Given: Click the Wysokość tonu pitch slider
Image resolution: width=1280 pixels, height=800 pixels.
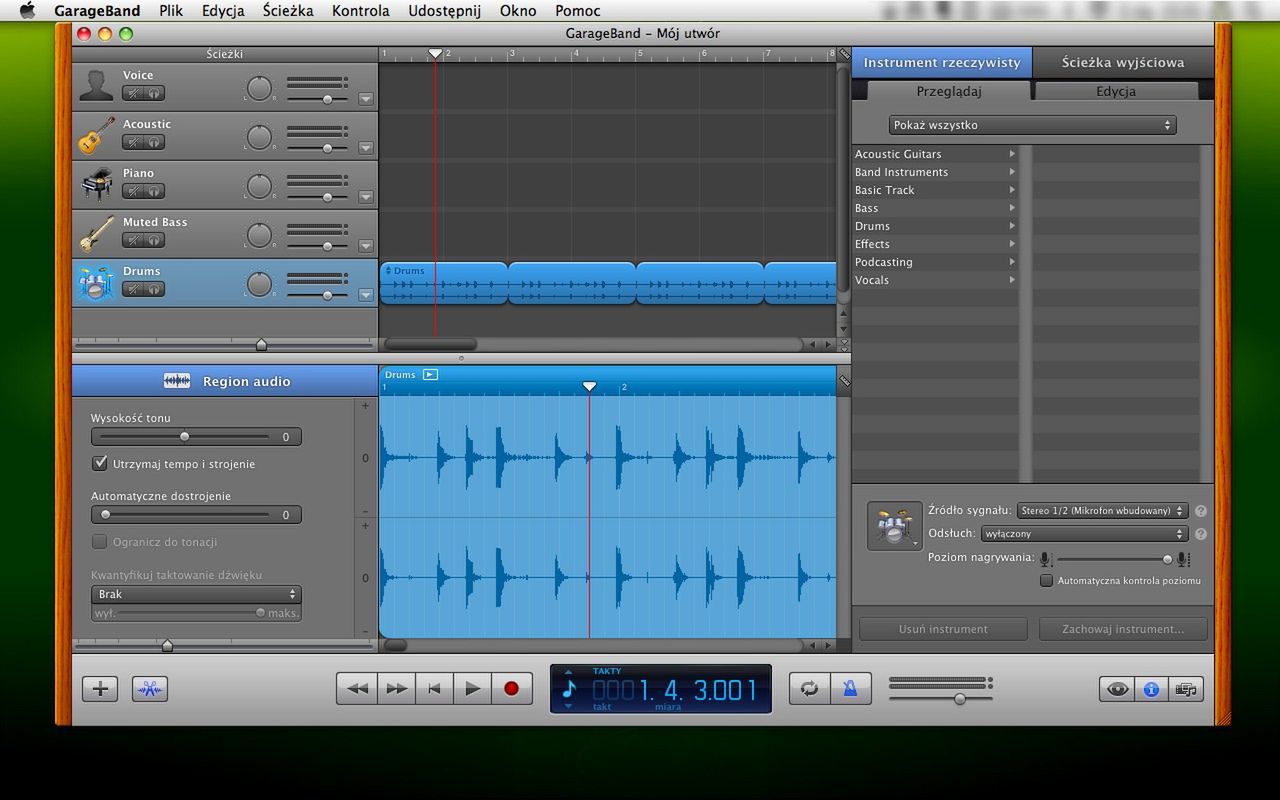Looking at the screenshot, I should click(184, 437).
